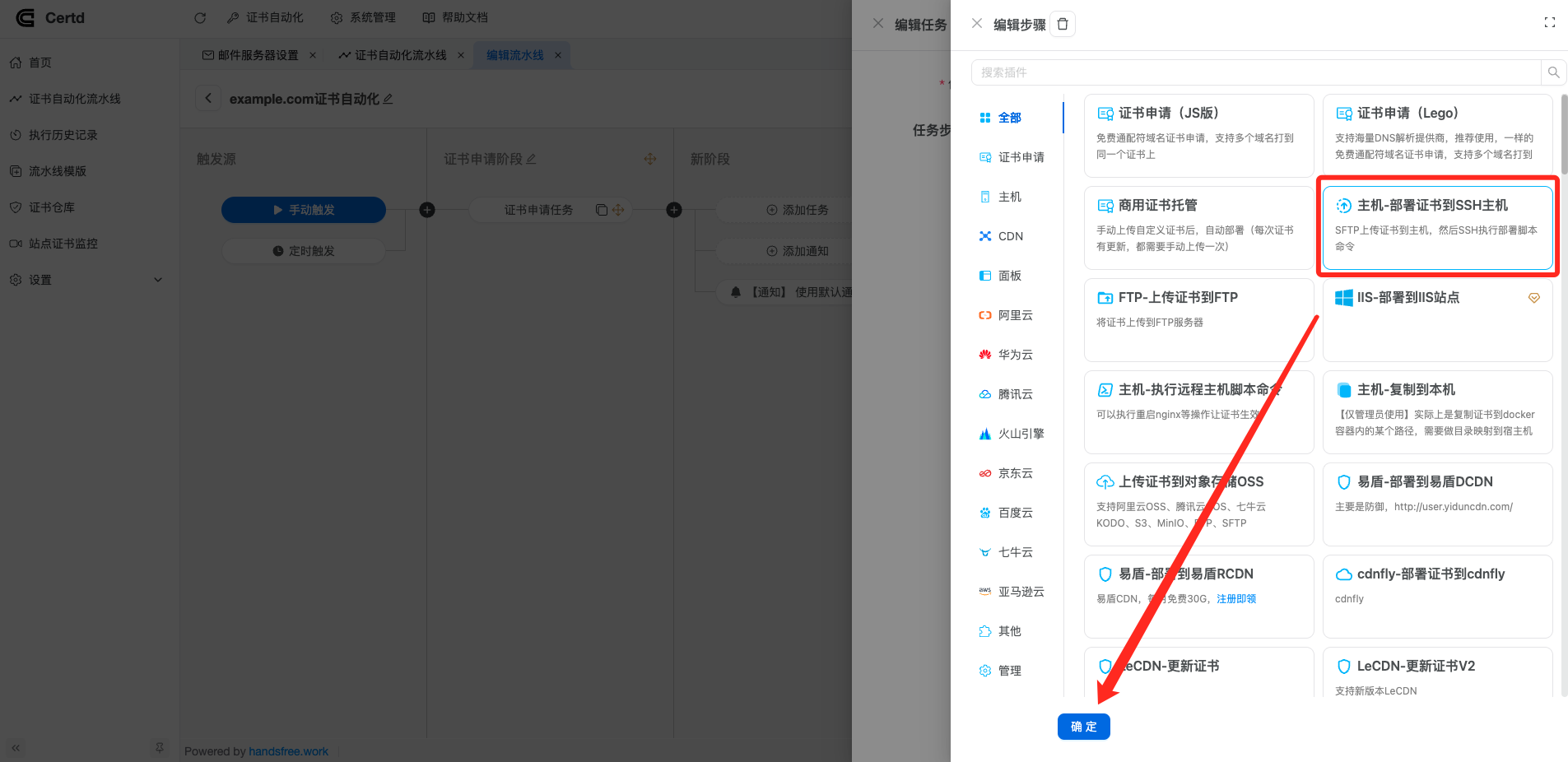Collapse the left sidebar with the chevron button
The image size is (1568, 762).
tap(14, 748)
